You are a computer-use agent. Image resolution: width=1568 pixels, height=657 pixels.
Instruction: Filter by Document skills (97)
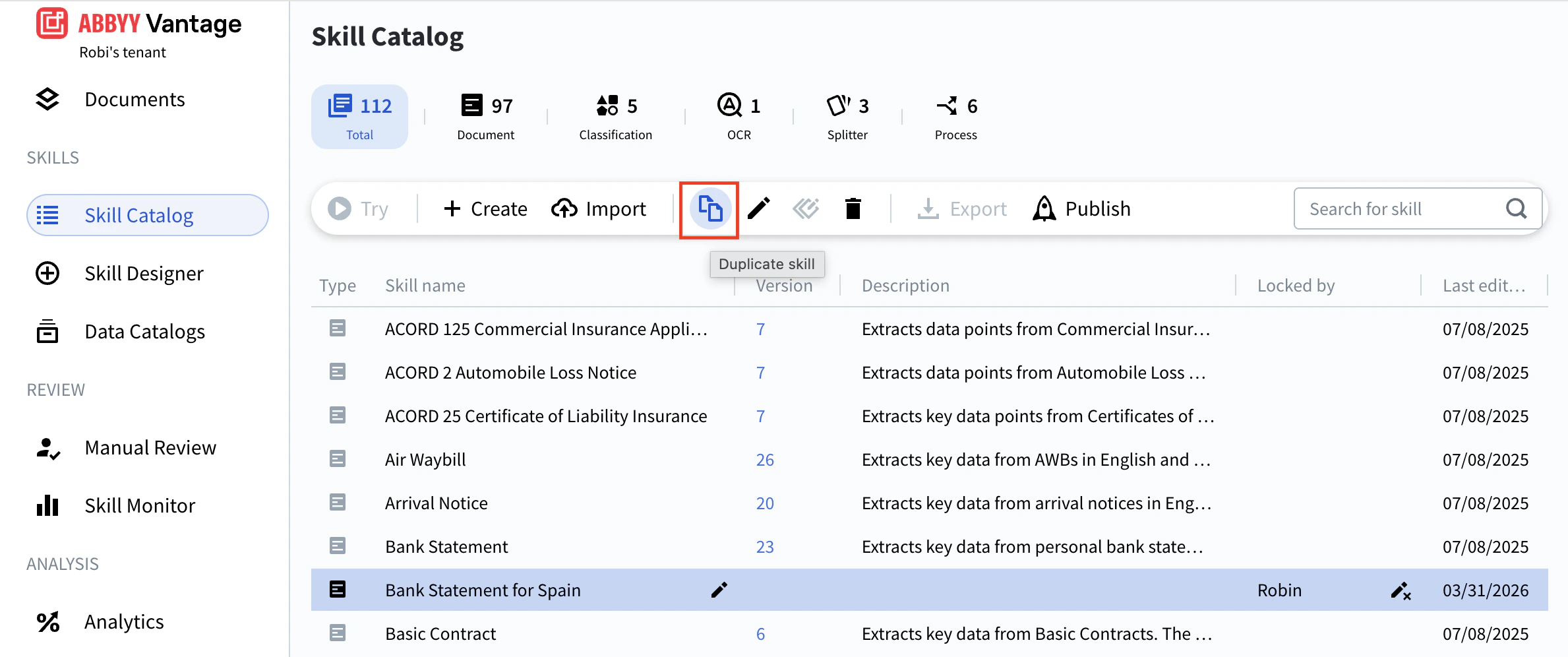486,117
